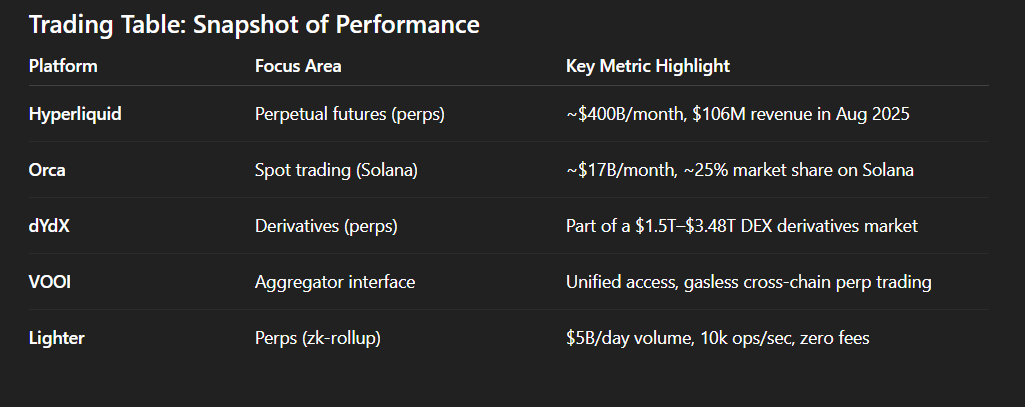Image resolution: width=1025 pixels, height=407 pixels.
Task: Click the Derivatives (perps) cell
Action: click(326, 226)
